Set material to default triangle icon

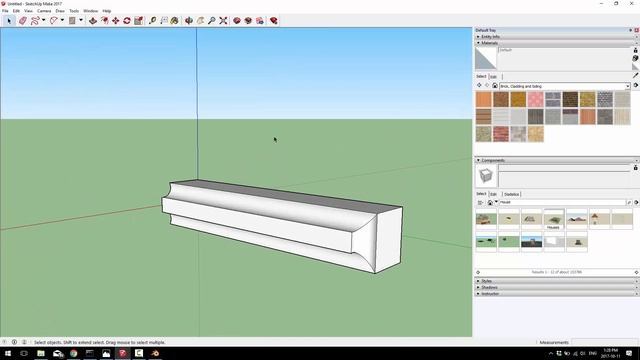636,66
